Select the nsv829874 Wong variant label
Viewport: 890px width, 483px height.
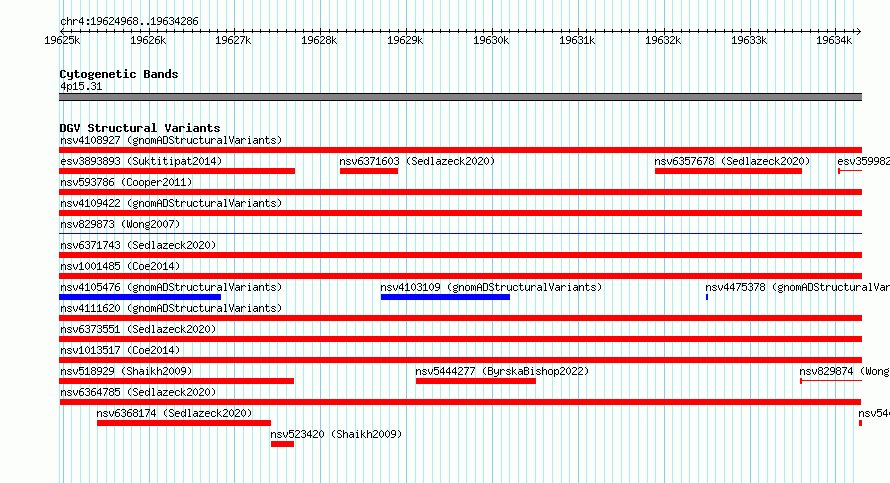(845, 371)
